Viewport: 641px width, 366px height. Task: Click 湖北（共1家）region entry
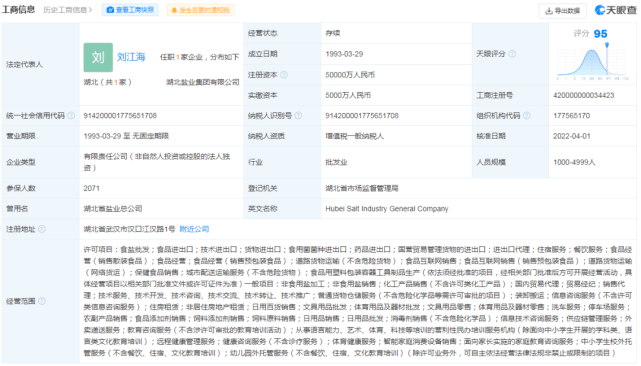pyautogui.click(x=108, y=82)
